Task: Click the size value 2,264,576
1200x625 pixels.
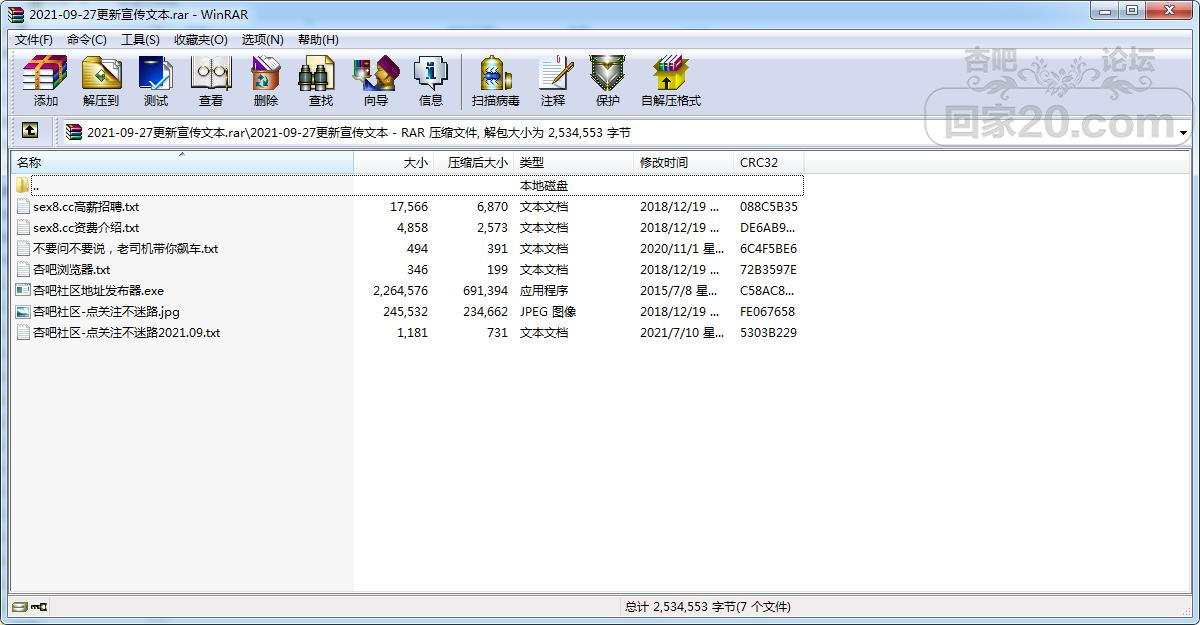Action: click(x=400, y=291)
